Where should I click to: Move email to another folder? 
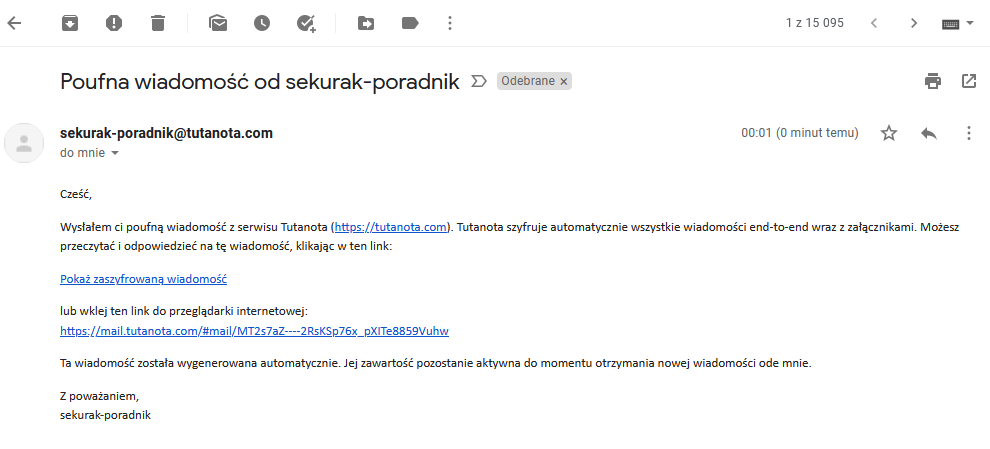pyautogui.click(x=366, y=23)
